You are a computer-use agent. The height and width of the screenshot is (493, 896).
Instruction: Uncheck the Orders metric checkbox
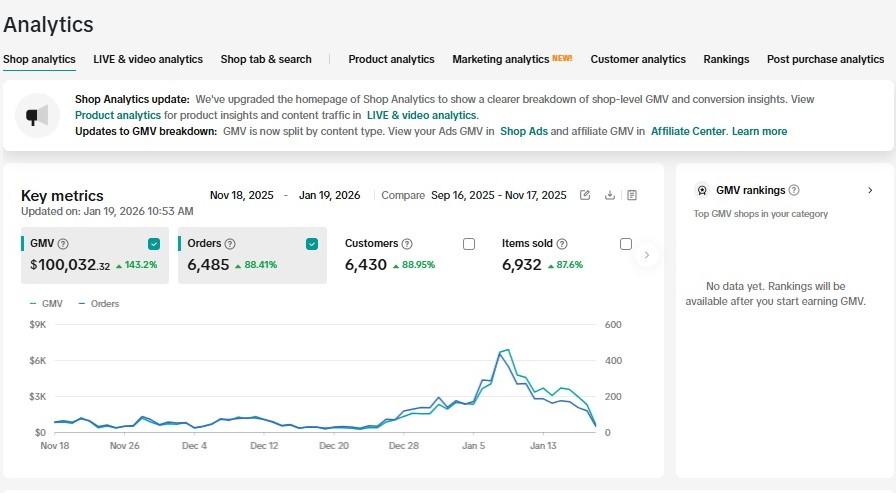[312, 244]
